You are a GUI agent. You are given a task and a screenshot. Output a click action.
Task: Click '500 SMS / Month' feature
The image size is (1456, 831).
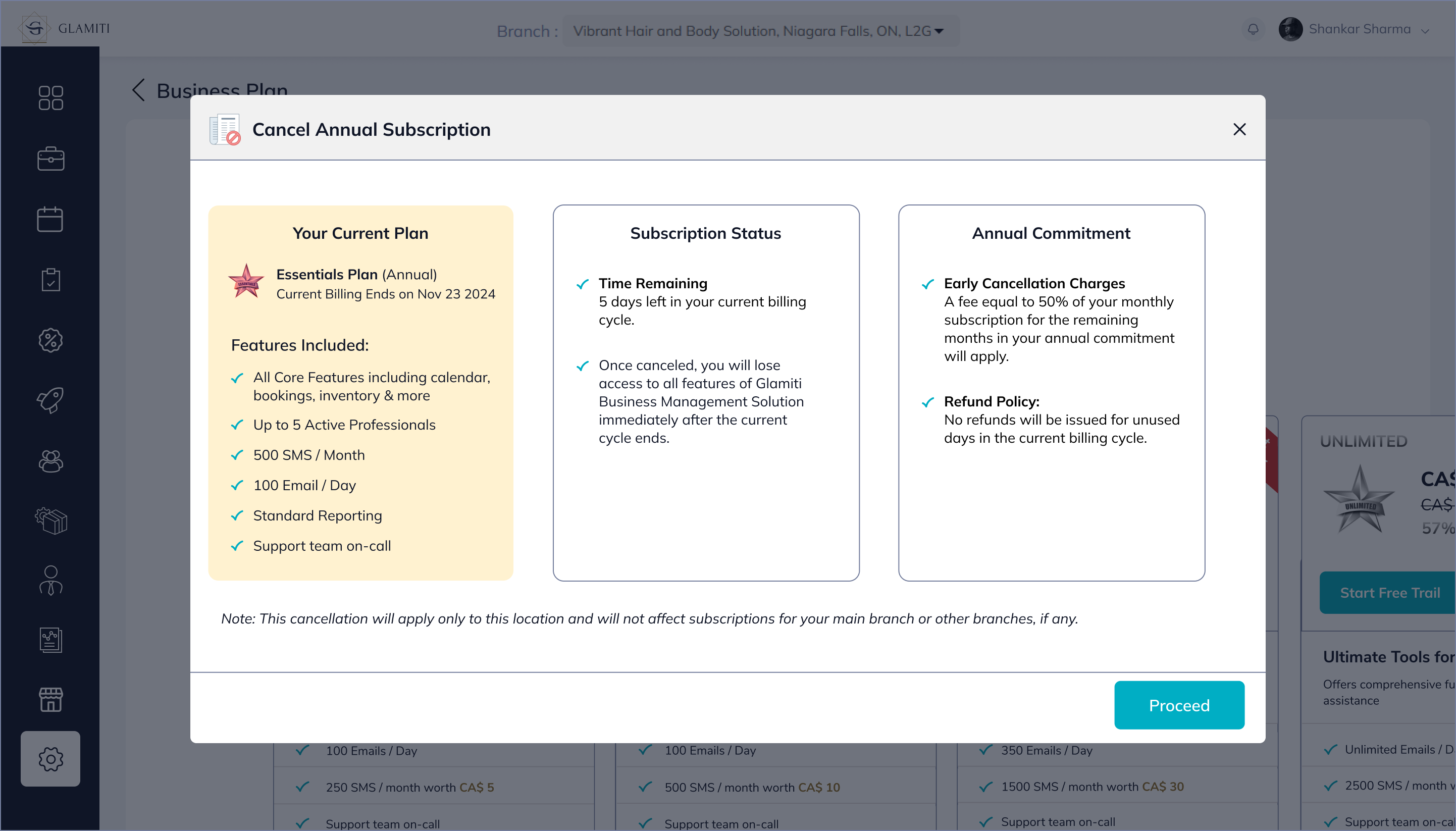(309, 455)
